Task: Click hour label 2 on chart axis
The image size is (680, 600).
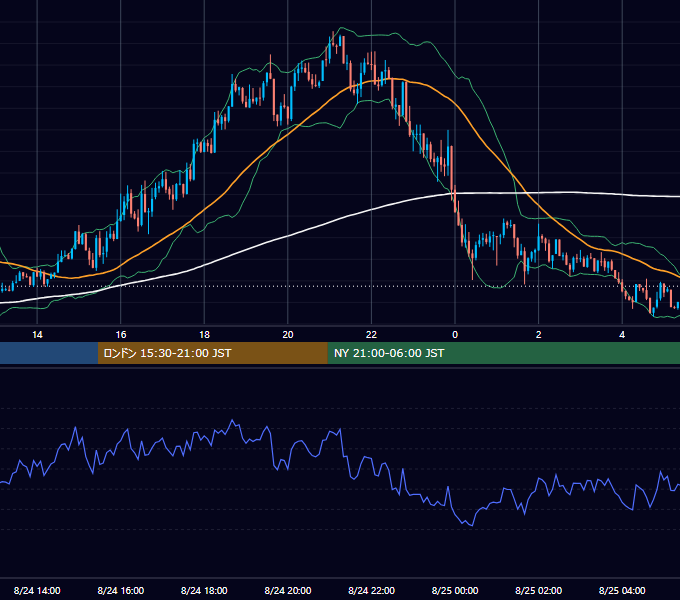Action: point(539,335)
